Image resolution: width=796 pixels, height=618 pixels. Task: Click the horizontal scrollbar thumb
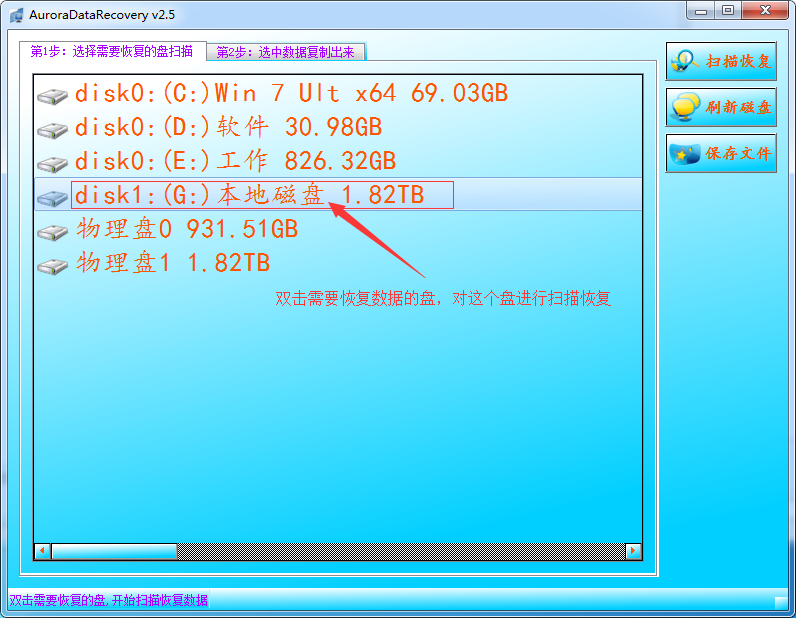(x=114, y=551)
